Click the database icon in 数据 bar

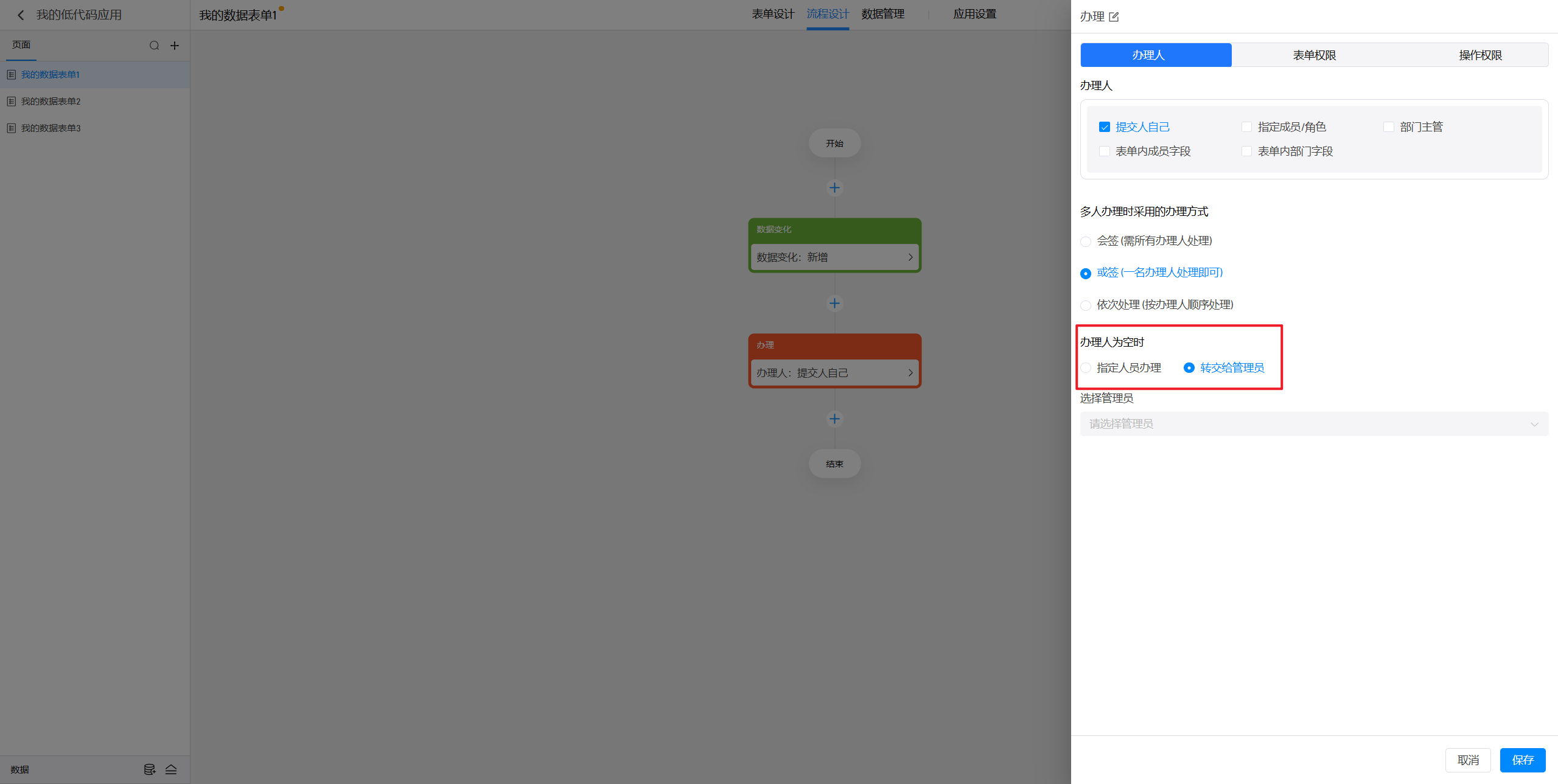click(x=149, y=769)
